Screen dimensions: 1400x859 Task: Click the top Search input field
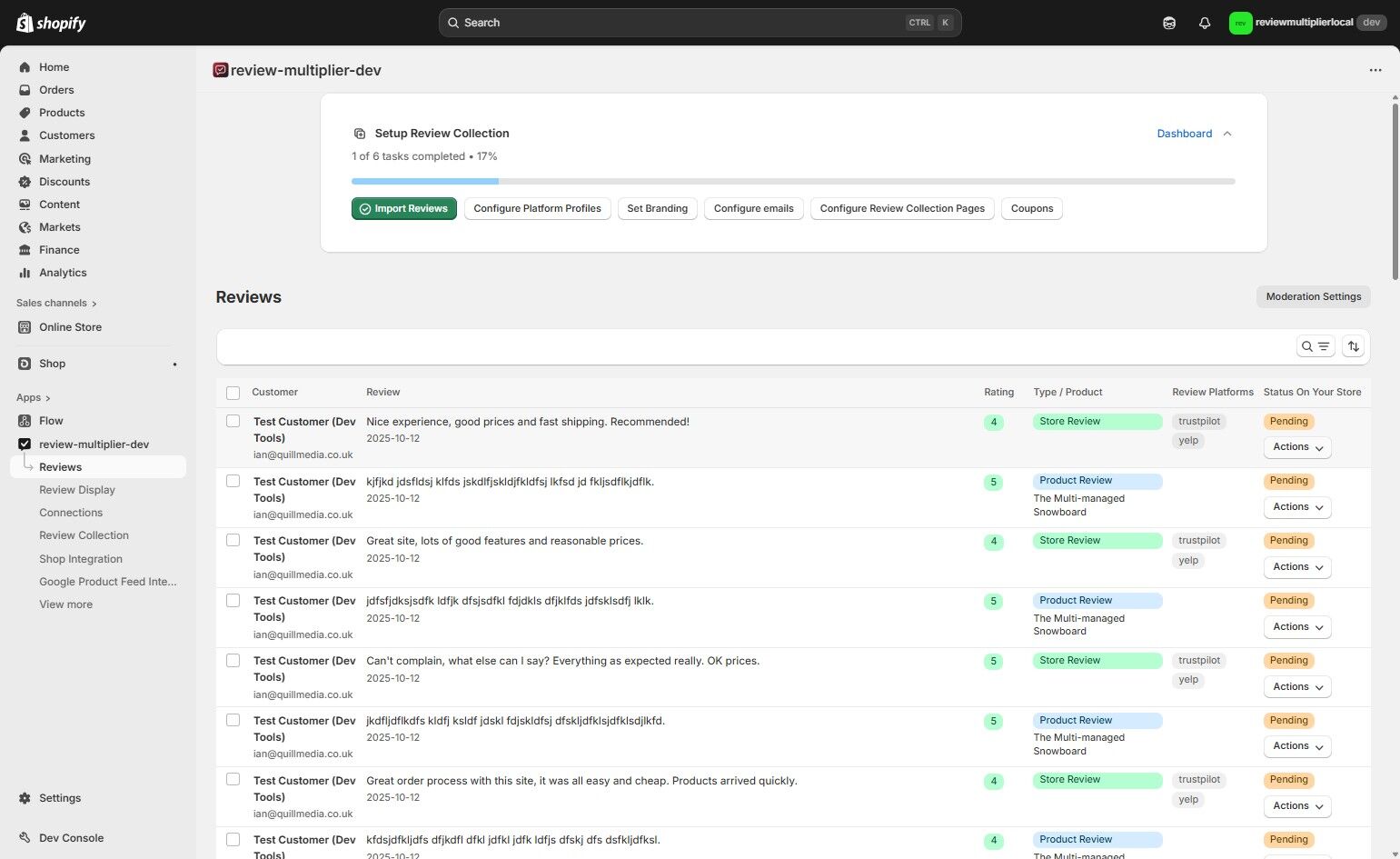pyautogui.click(x=700, y=23)
